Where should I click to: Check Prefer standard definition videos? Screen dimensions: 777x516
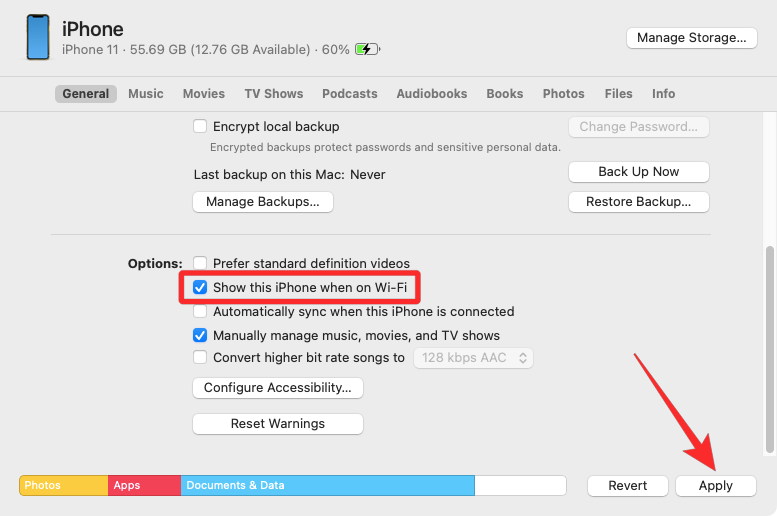pos(200,264)
